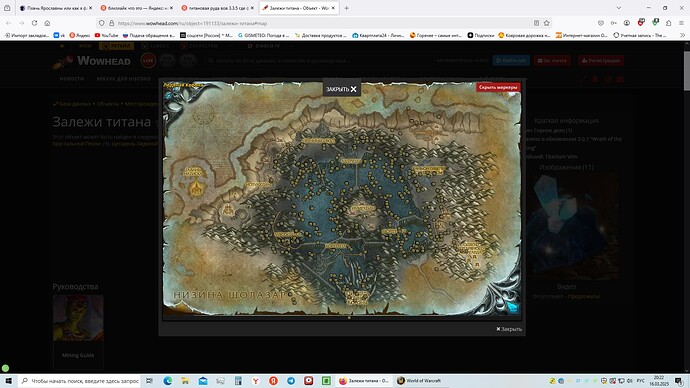Switch to World of Warcraft taskbar window
Viewport: 690px width, 388px height.
[x=419, y=381]
